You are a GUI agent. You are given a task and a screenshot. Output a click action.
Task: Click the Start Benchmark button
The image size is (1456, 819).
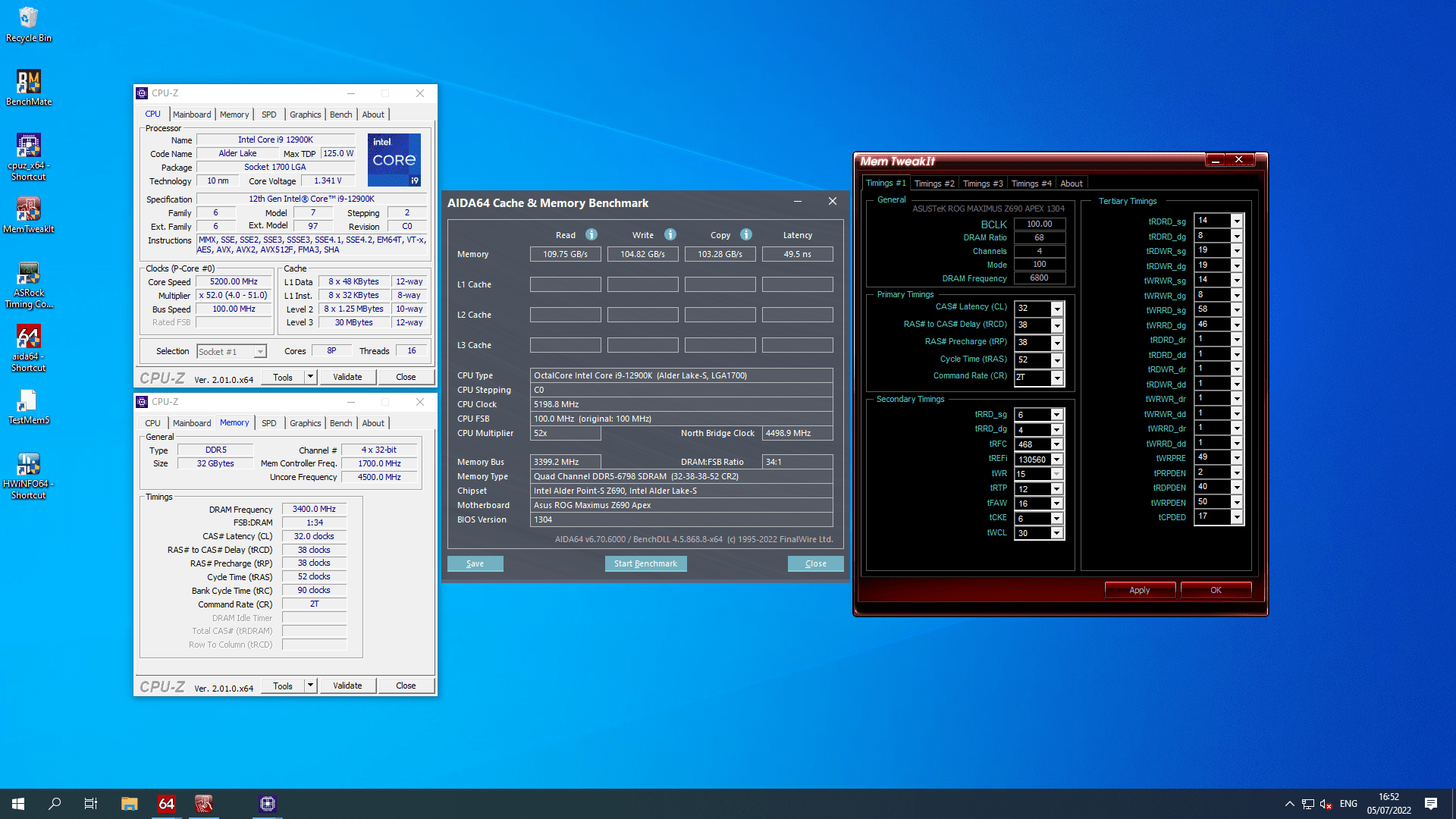645,563
